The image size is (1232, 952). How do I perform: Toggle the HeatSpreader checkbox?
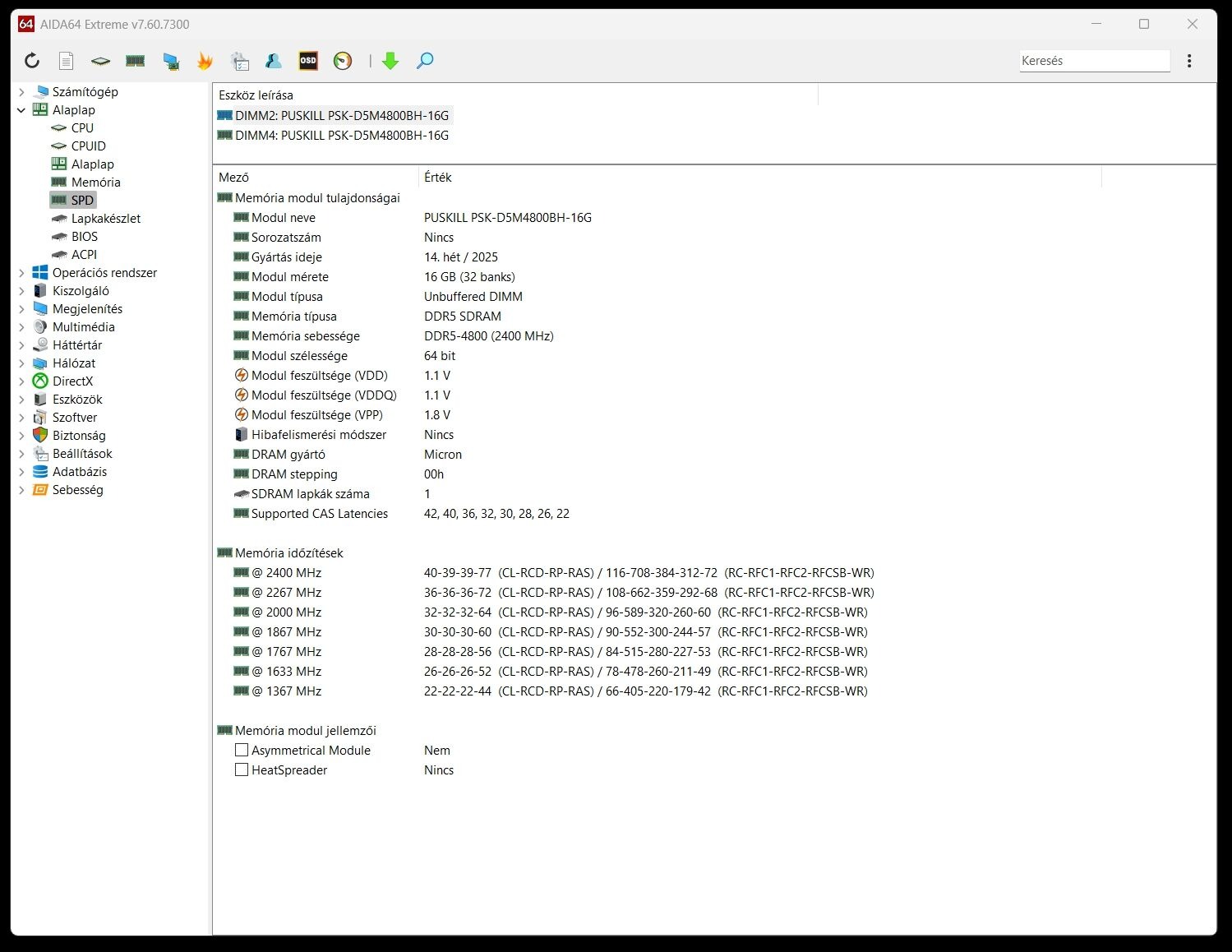tap(242, 770)
